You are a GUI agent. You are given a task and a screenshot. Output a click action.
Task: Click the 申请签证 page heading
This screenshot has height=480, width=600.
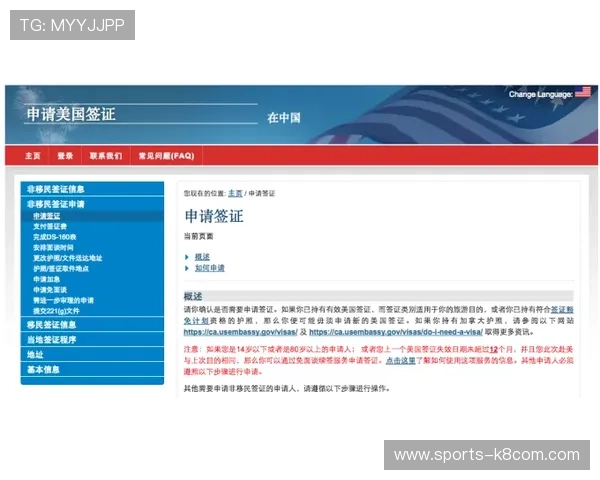tap(214, 216)
